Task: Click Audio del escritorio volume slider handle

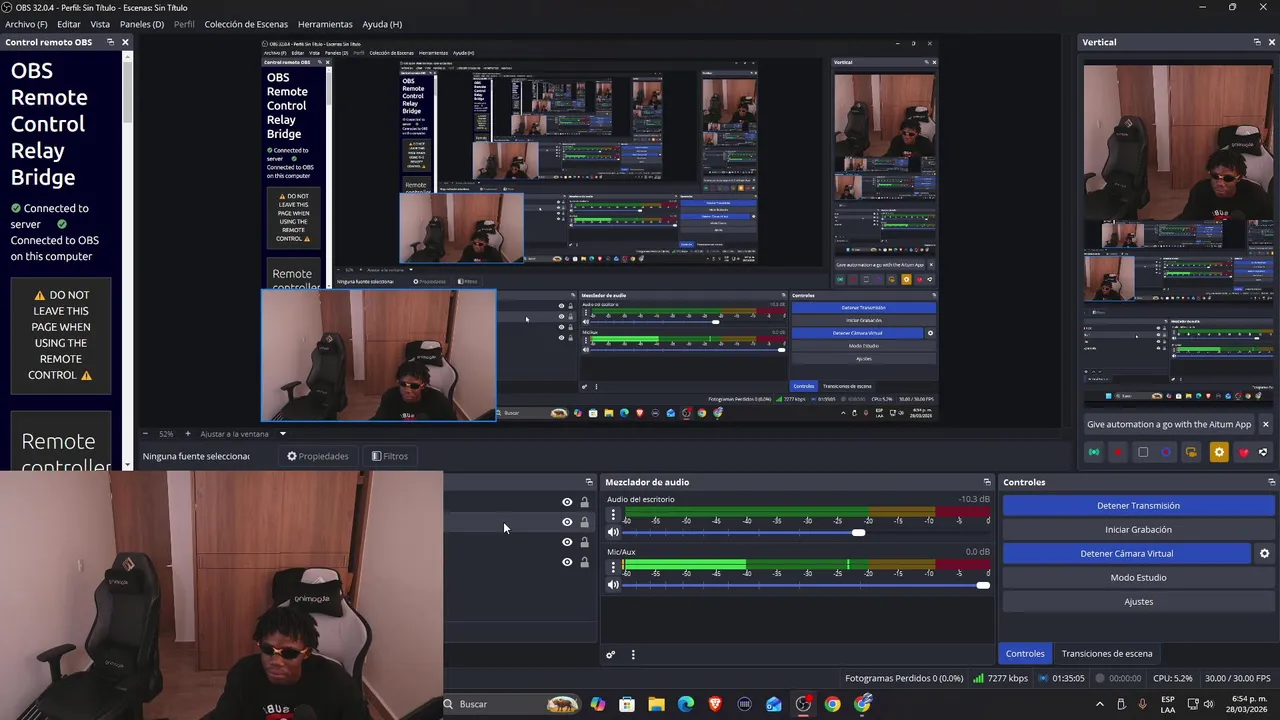Action: 858,532
